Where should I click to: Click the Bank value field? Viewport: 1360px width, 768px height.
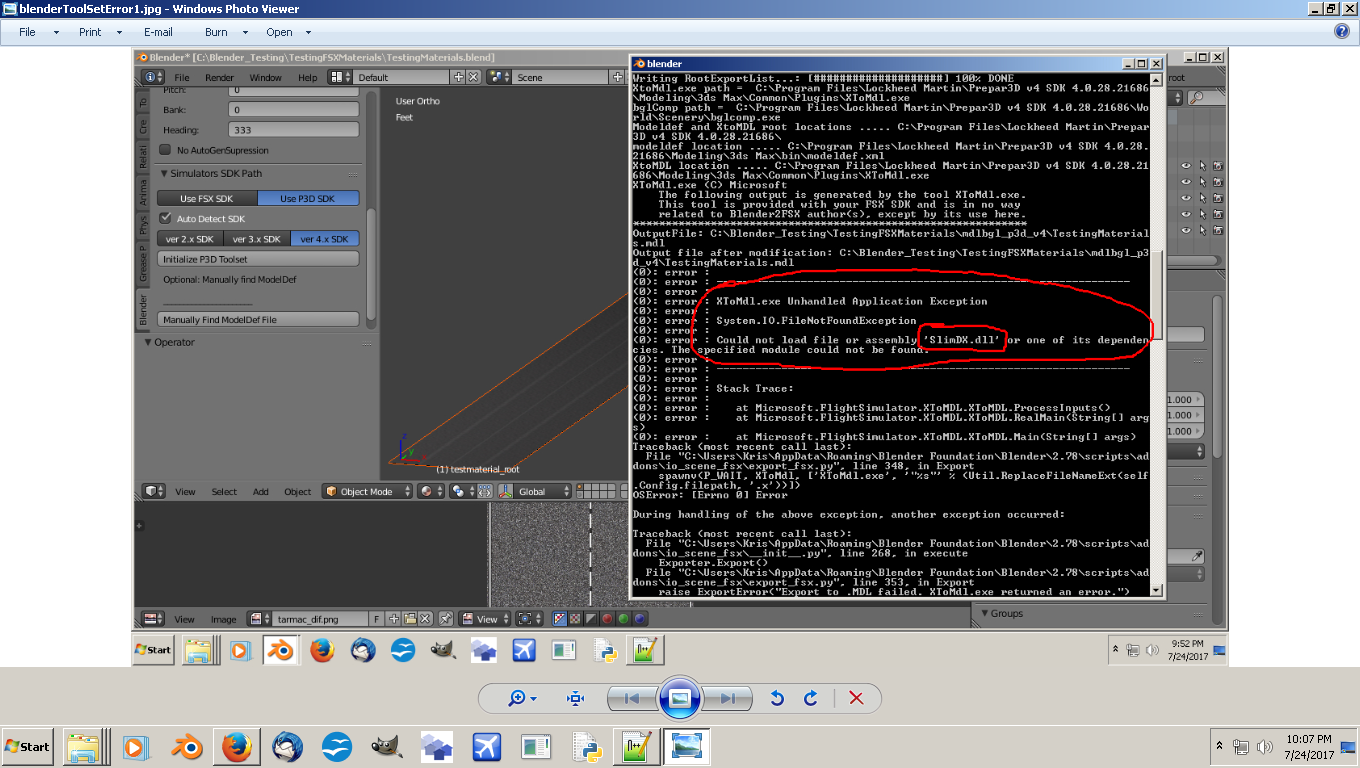(294, 110)
